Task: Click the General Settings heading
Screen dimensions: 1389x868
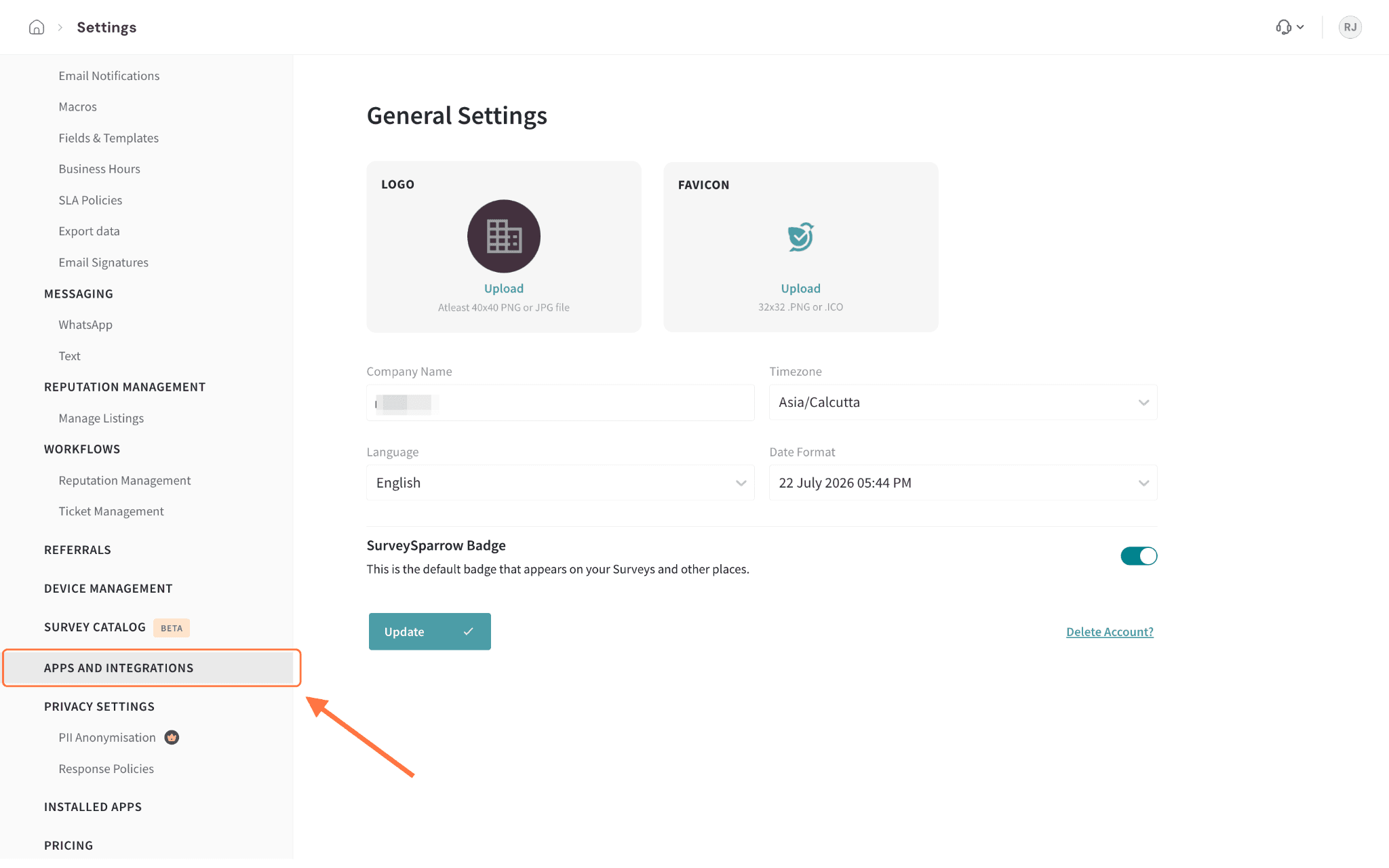Action: tap(457, 116)
